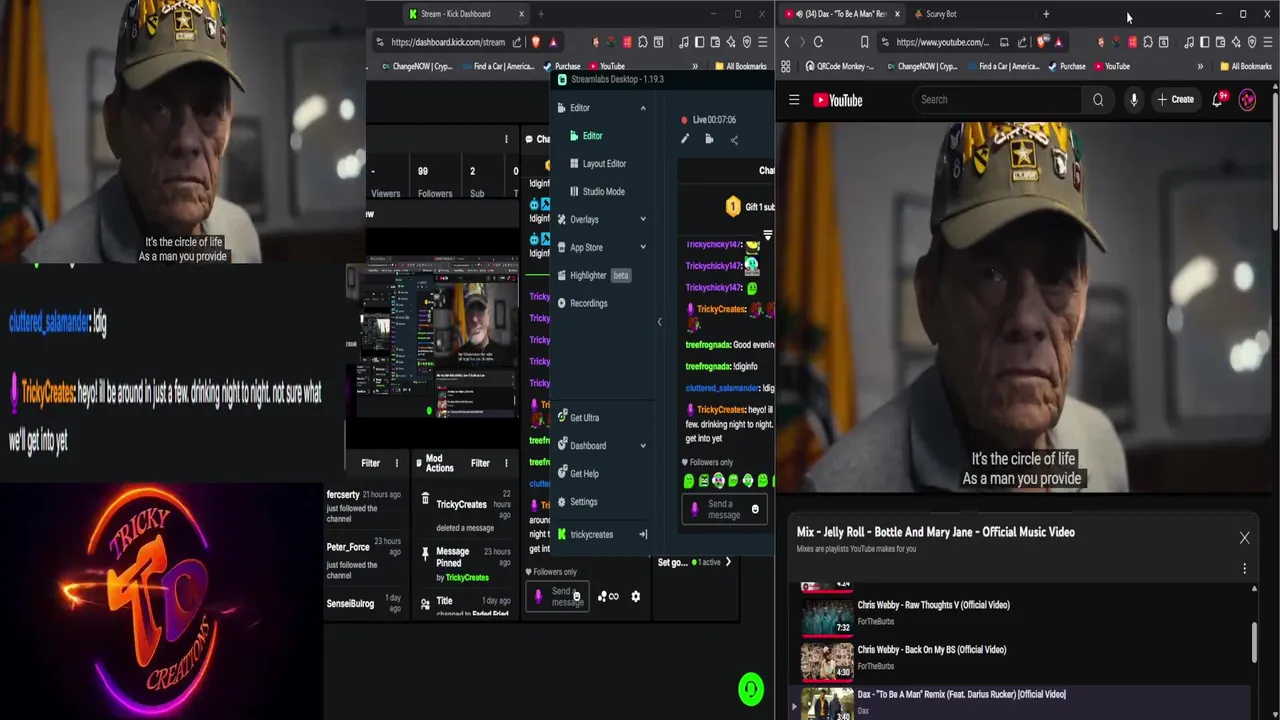Switch Streamlabs to Studio Mode
The width and height of the screenshot is (1280, 720).
(597, 192)
